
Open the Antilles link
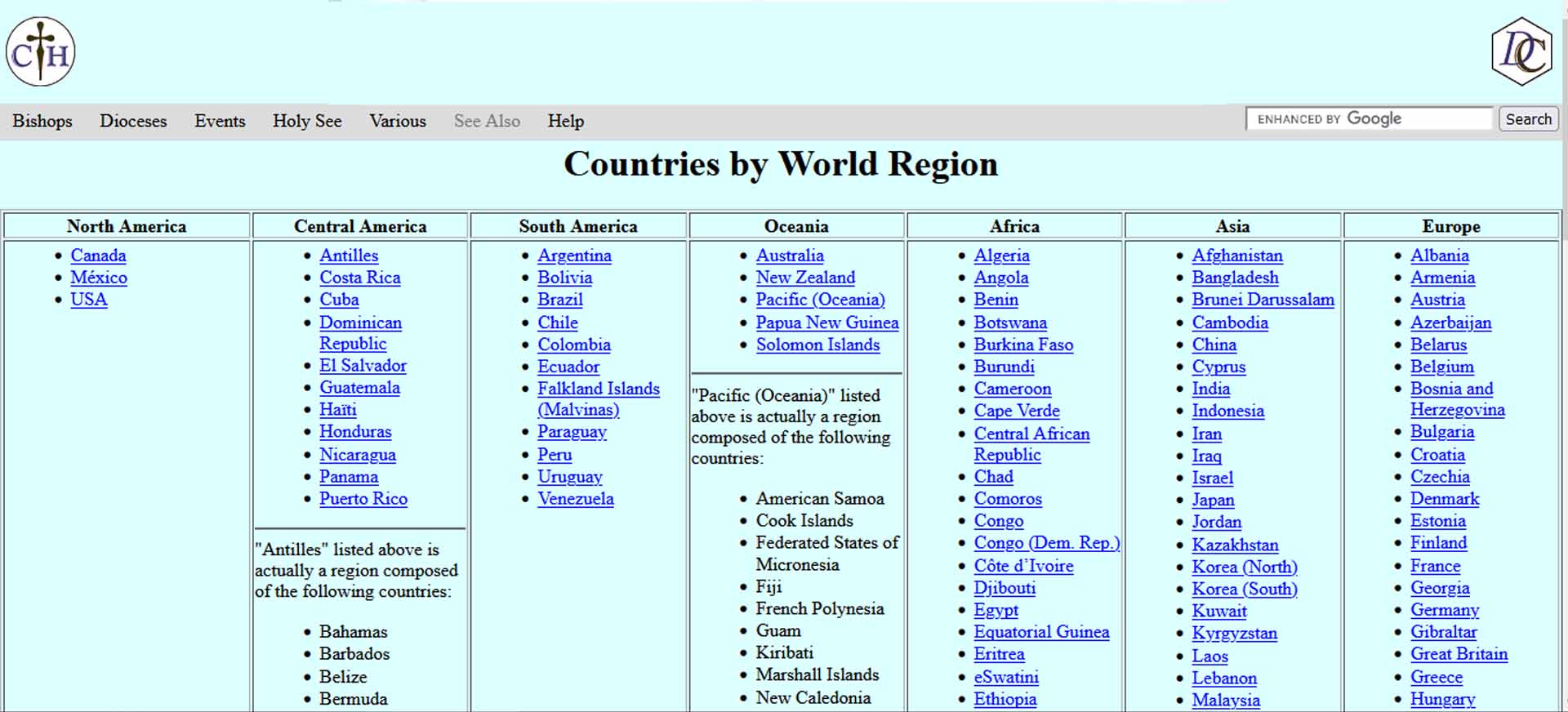coord(349,256)
